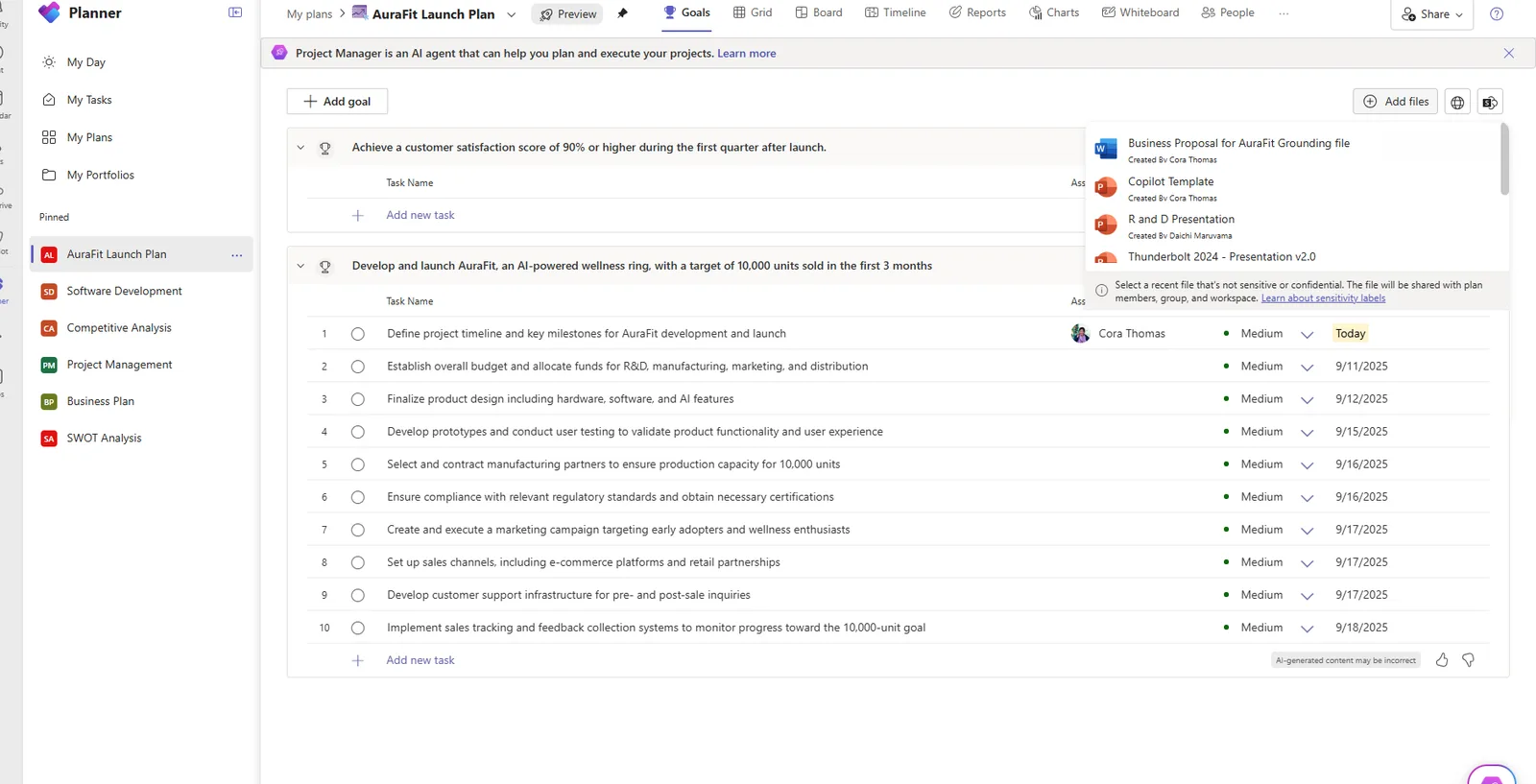
Task: Collapse the navigation pane icon
Action: point(235,12)
